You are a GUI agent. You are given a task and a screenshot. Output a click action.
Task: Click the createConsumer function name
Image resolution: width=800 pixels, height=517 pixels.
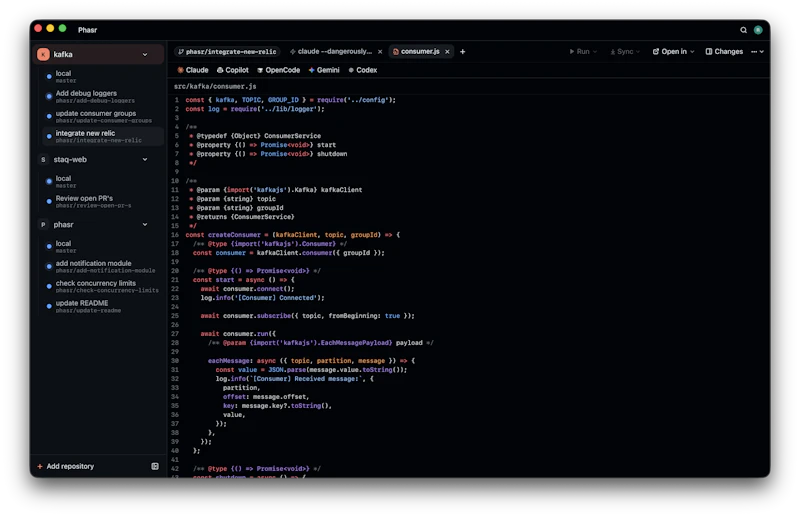pyautogui.click(x=234, y=235)
